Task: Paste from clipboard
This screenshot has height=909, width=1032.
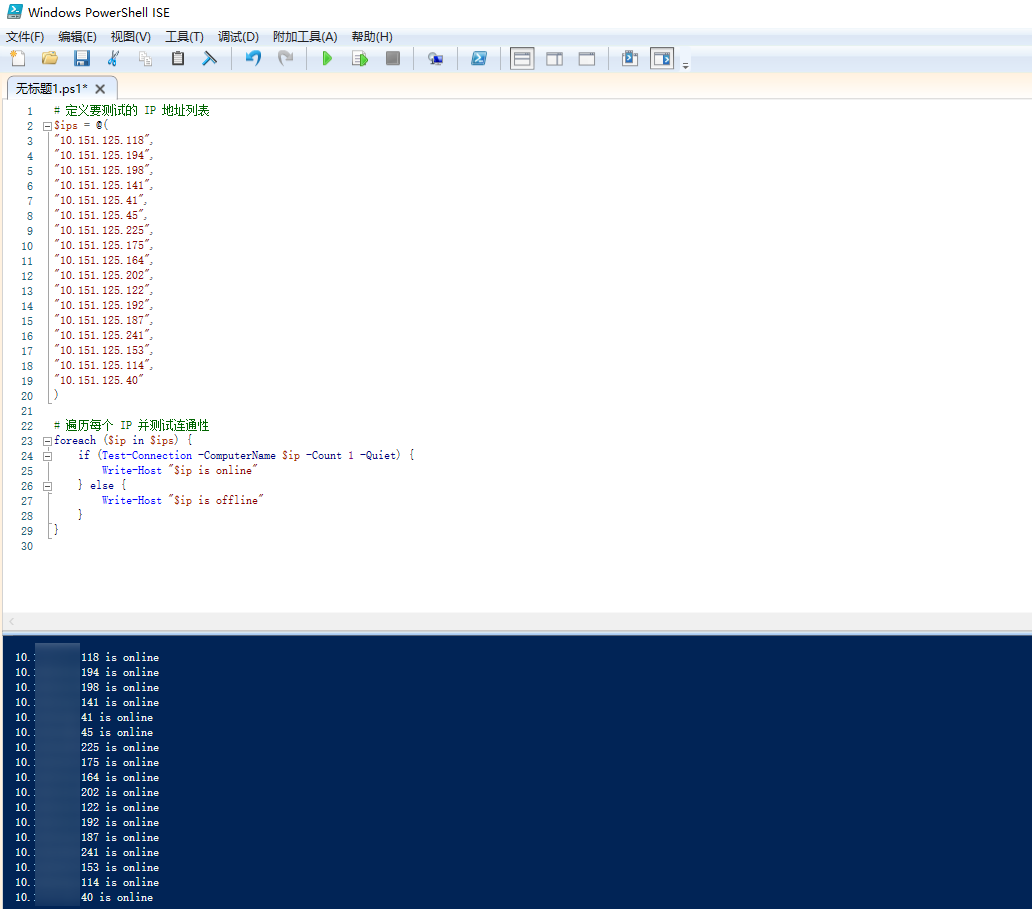Action: 178,59
